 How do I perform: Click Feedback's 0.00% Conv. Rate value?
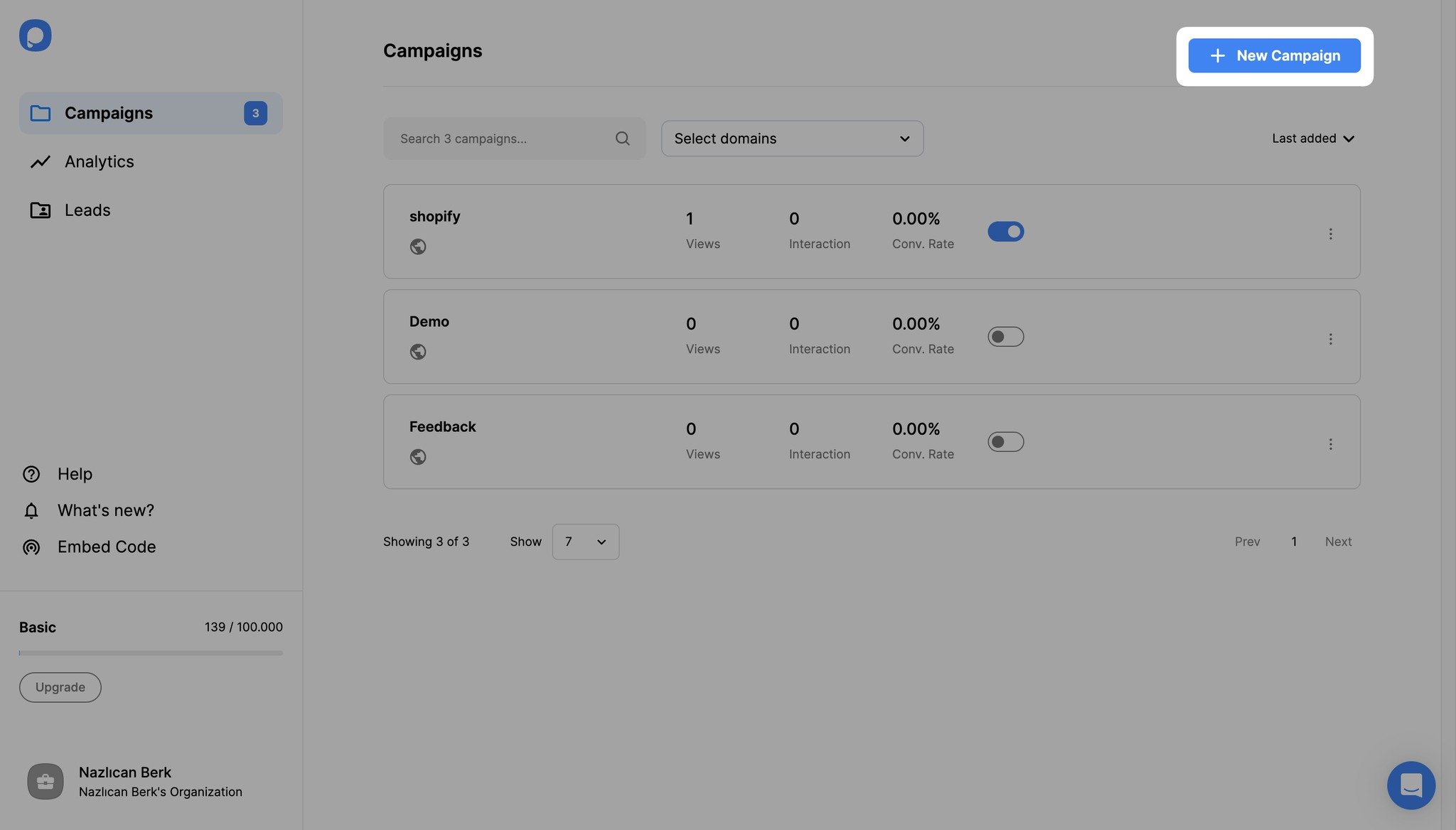coord(916,429)
